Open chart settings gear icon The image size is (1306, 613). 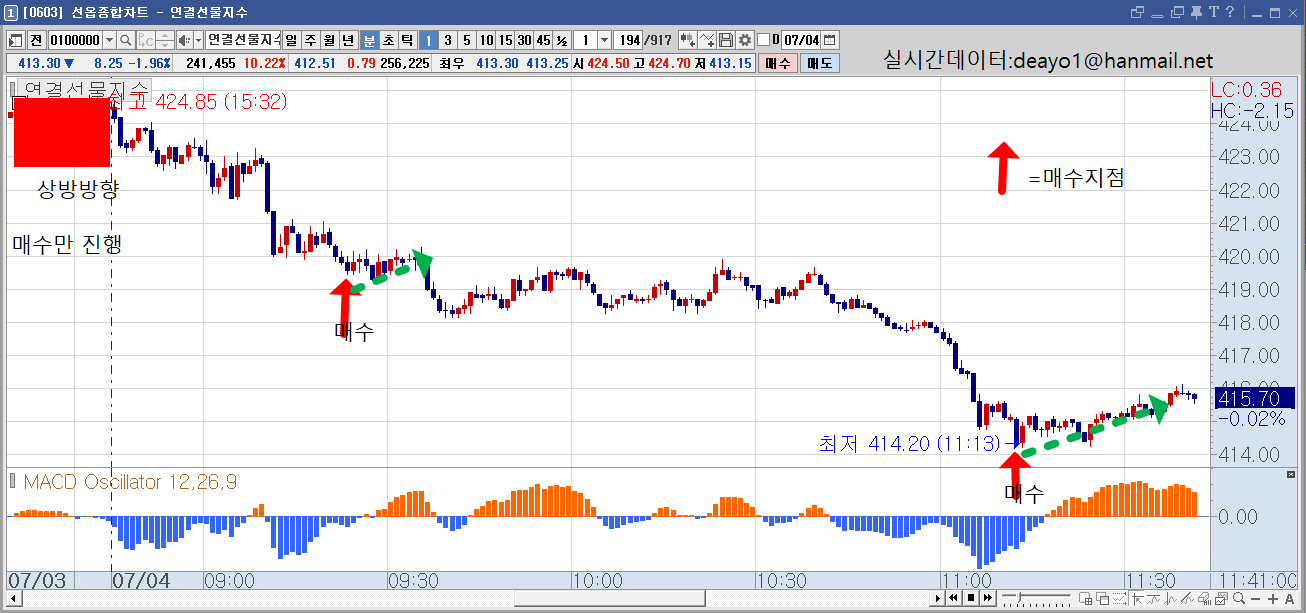pyautogui.click(x=744, y=40)
